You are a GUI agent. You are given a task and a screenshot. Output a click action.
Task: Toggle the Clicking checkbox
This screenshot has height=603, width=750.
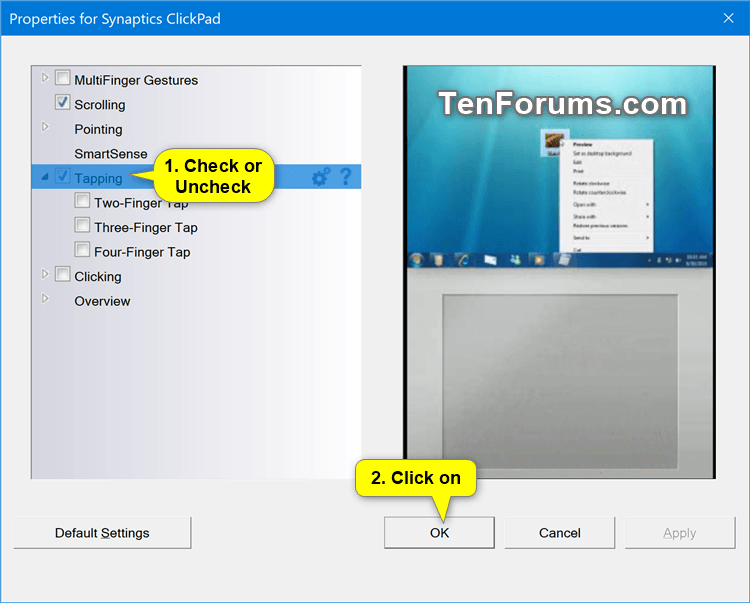click(63, 274)
